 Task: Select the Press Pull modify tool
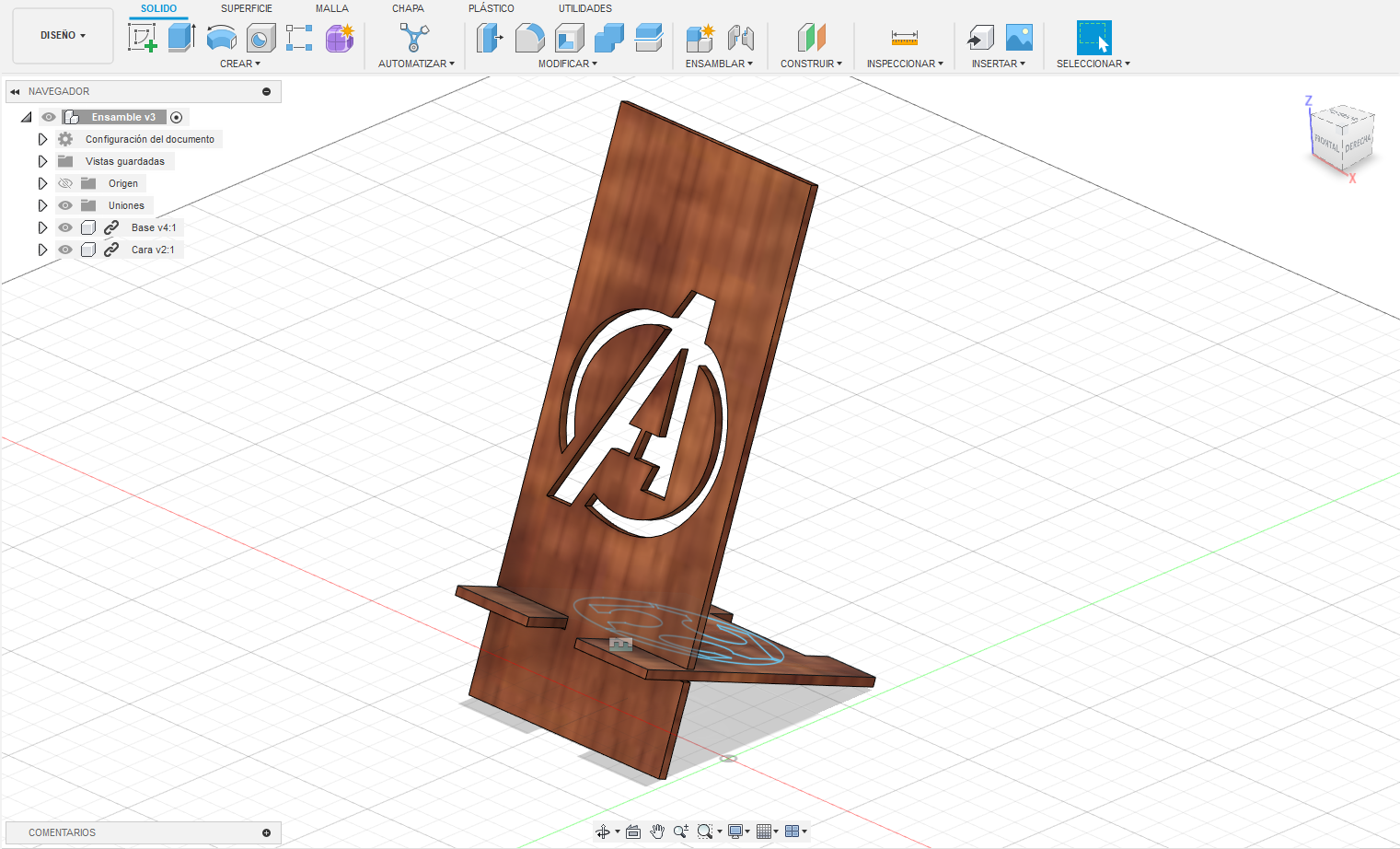[489, 38]
